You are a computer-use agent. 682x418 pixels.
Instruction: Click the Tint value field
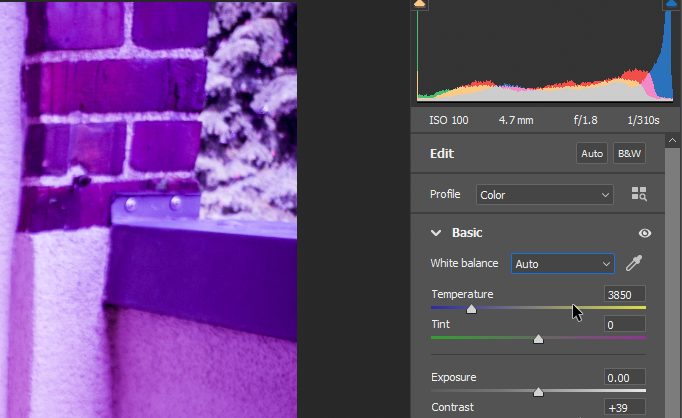[x=625, y=324]
